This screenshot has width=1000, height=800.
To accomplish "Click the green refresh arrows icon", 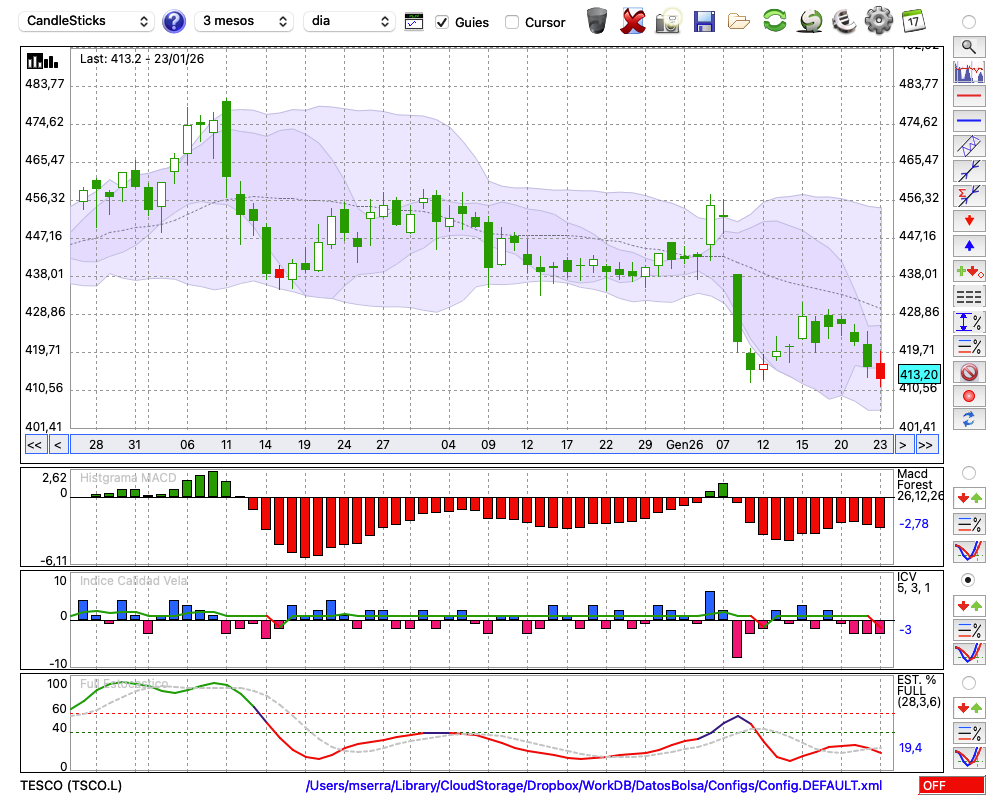I will point(774,21).
